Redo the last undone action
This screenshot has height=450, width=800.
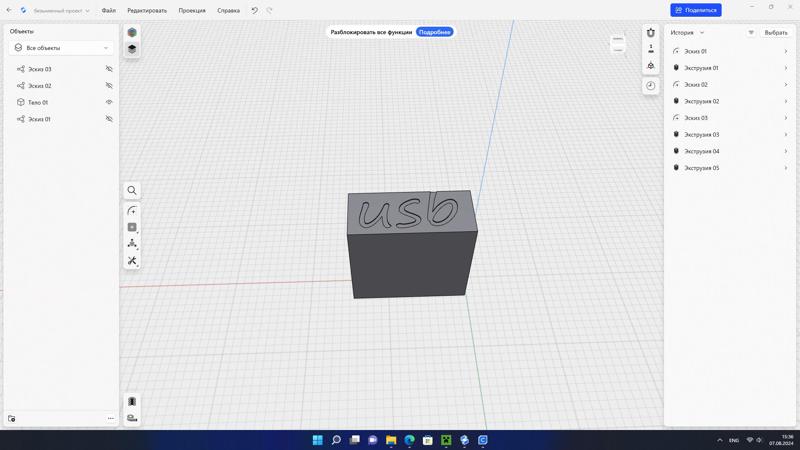[269, 10]
